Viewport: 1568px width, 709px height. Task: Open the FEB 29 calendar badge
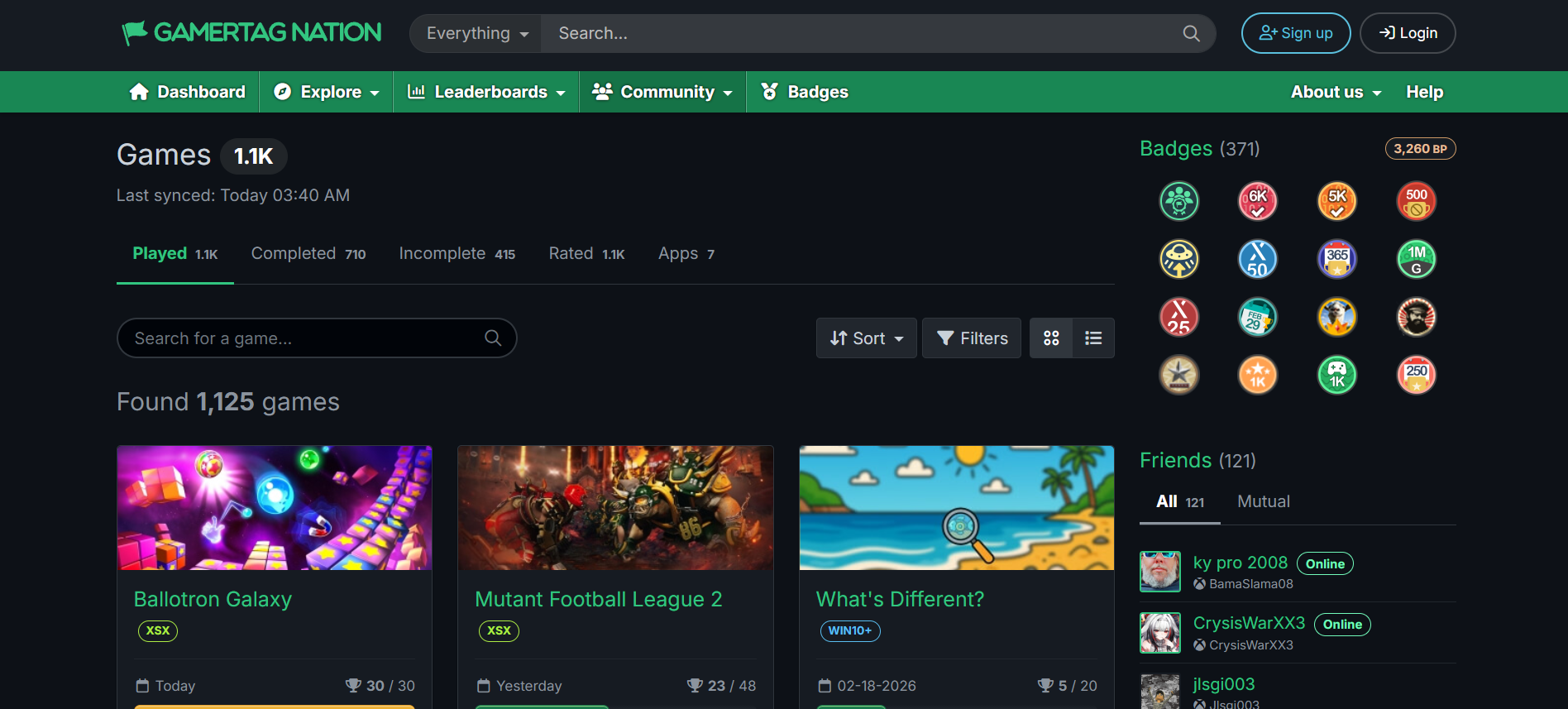click(1257, 317)
